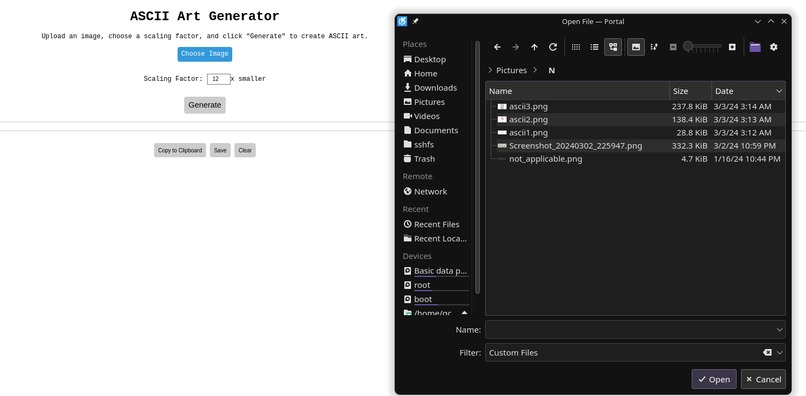Reload the current folder listing

[x=553, y=47]
